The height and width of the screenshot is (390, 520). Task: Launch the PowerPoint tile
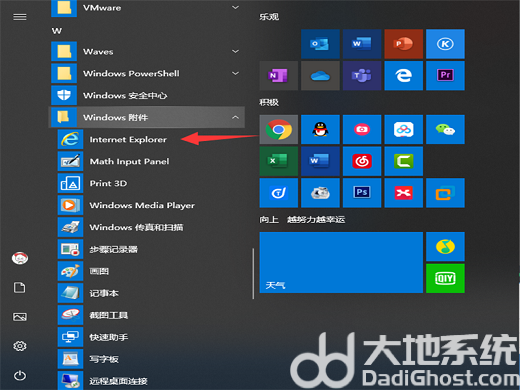click(x=403, y=44)
